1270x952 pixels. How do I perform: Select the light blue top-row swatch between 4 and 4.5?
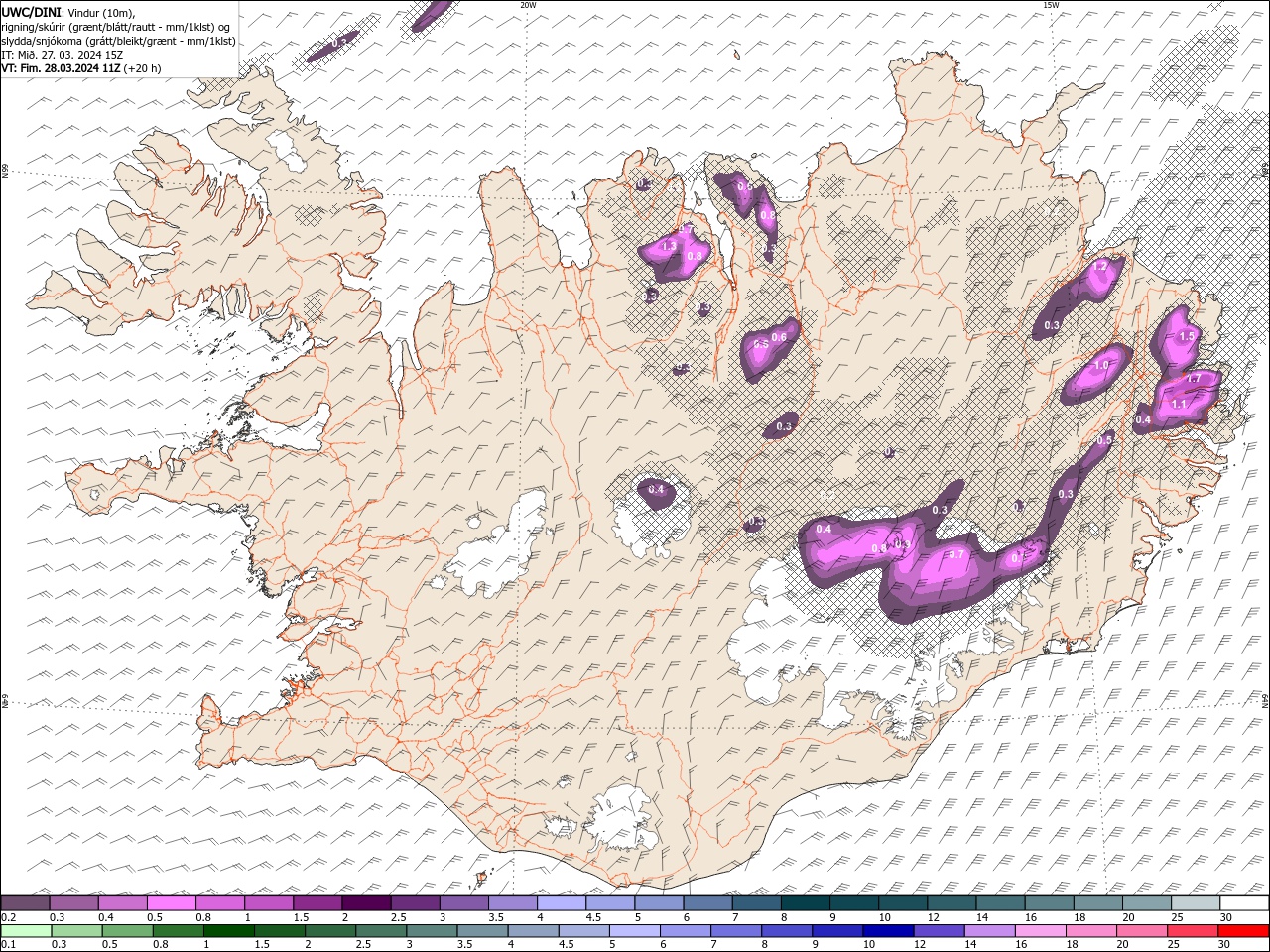pyautogui.click(x=562, y=903)
